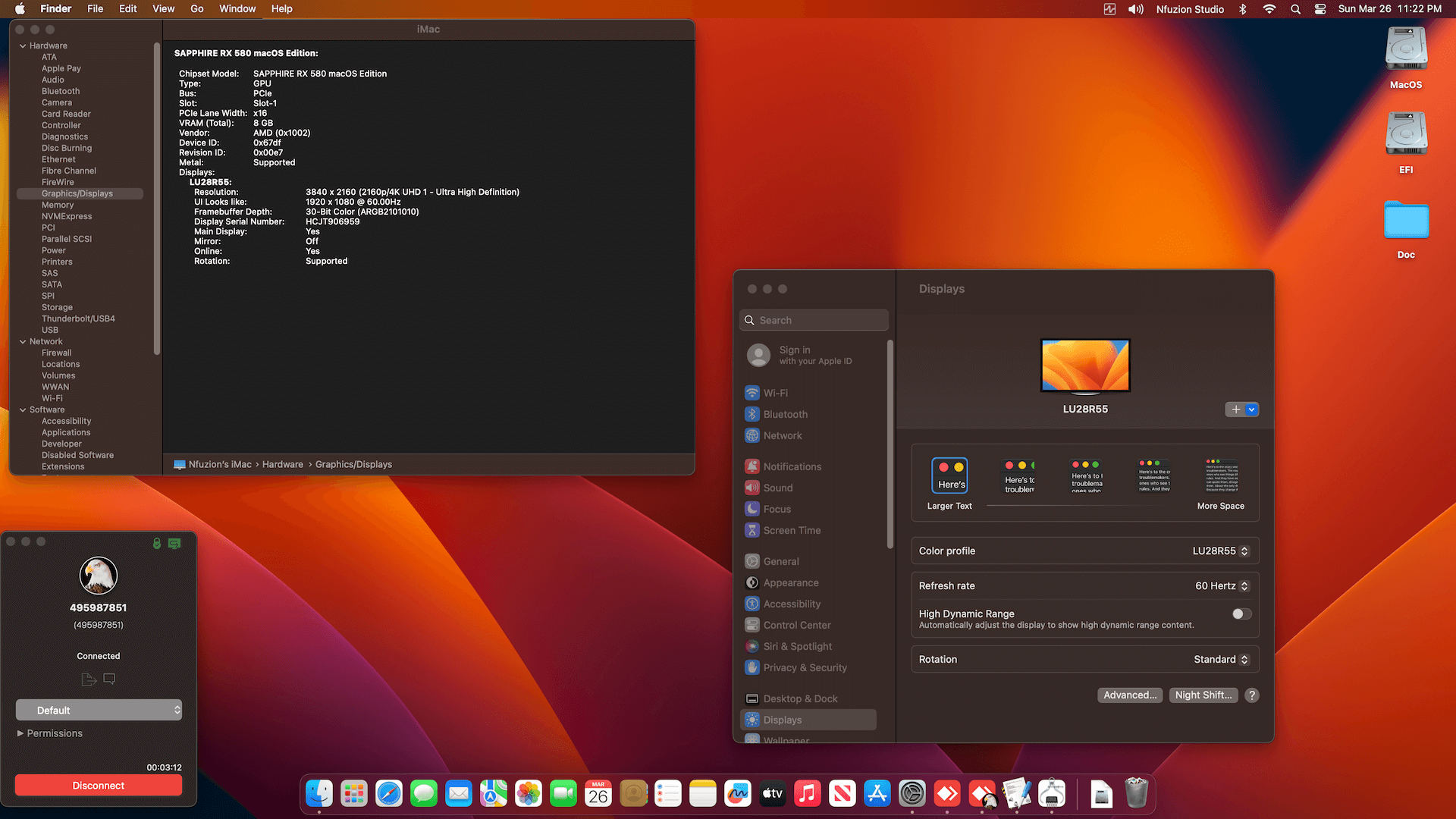Open the chat icon in AnyDesk window

coord(109,679)
